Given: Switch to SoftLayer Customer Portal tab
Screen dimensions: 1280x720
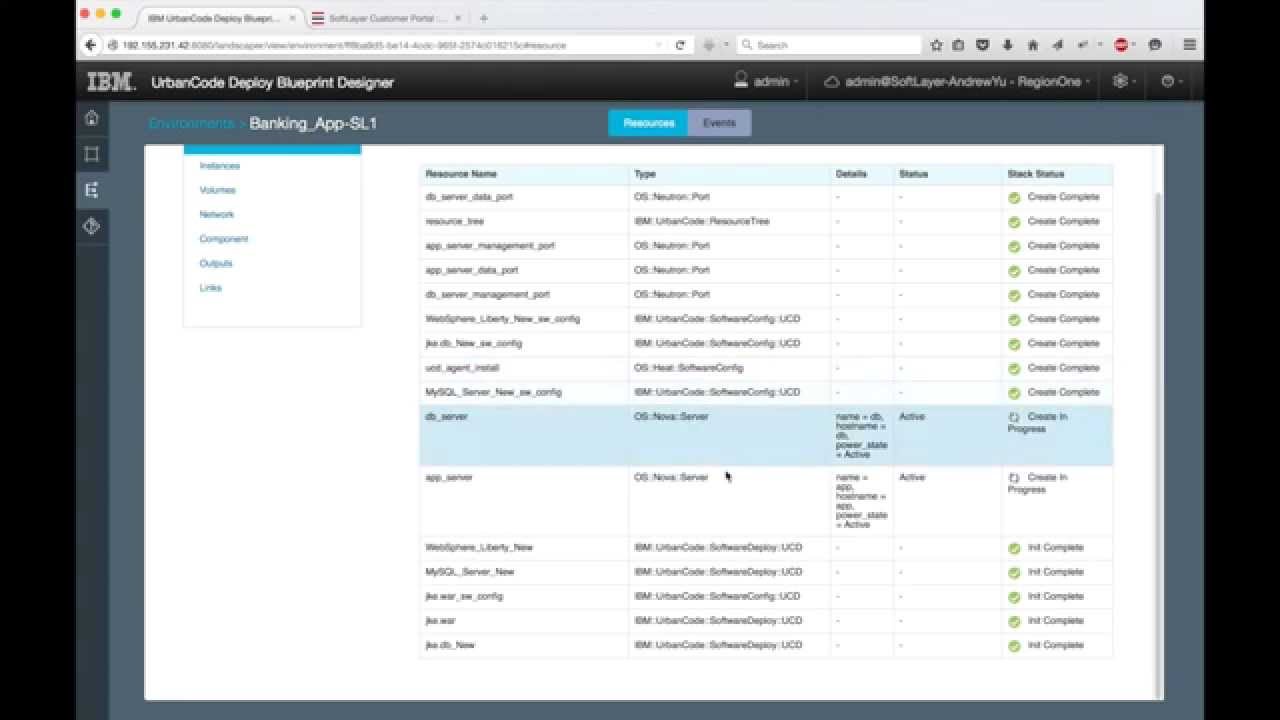Looking at the screenshot, I should click(386, 18).
